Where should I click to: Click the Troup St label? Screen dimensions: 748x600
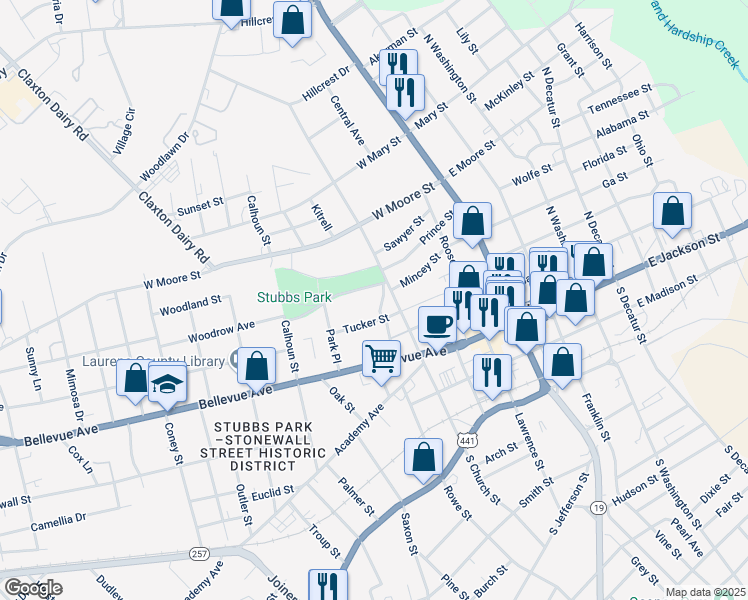click(324, 541)
